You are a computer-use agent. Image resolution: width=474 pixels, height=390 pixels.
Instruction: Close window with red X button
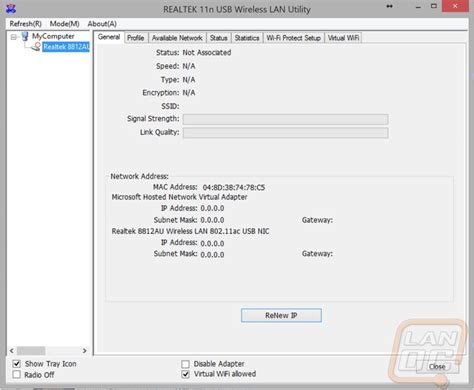(455, 6)
